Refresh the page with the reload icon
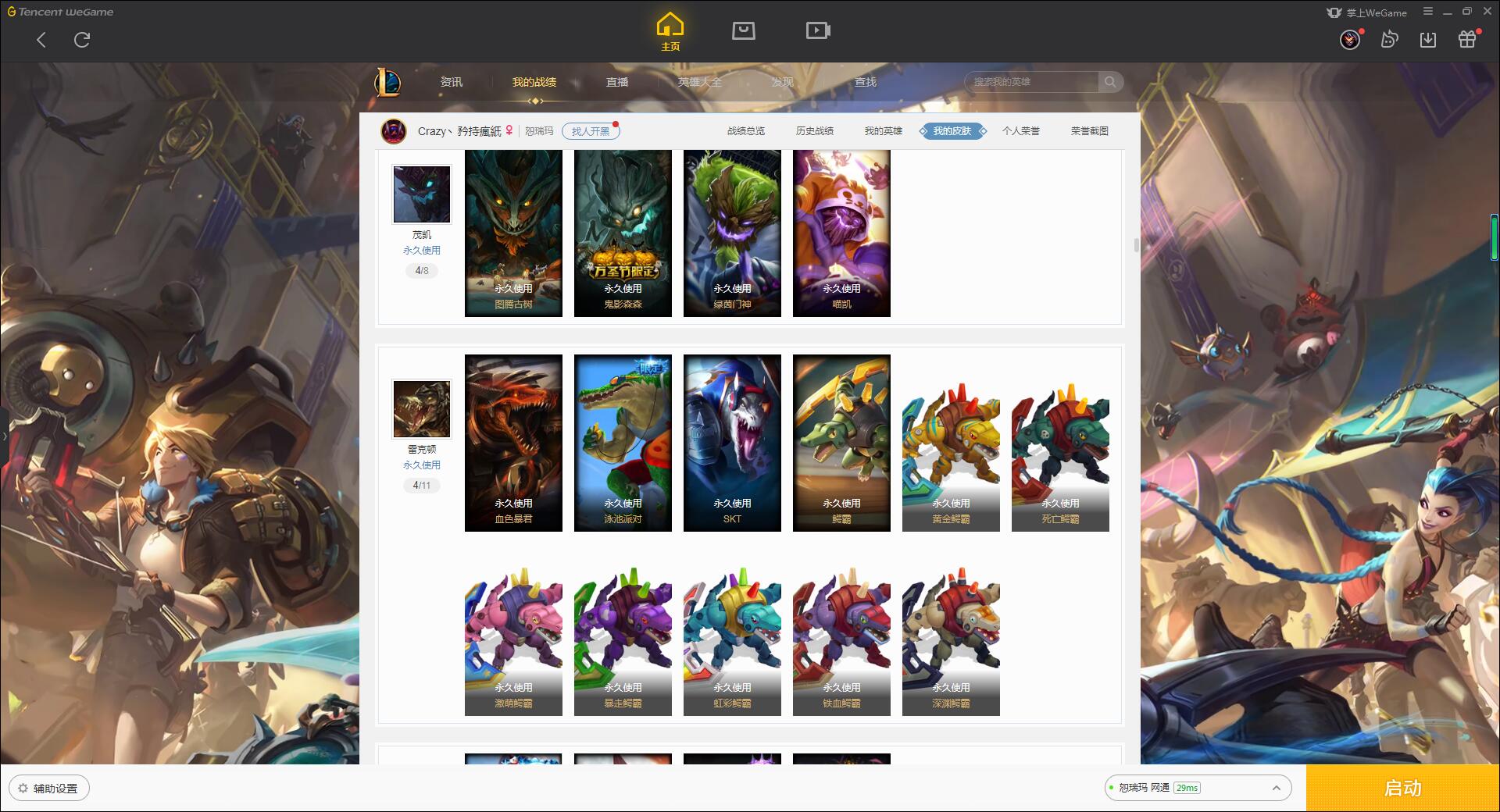Screen dimensions: 1500x812 (x=82, y=40)
